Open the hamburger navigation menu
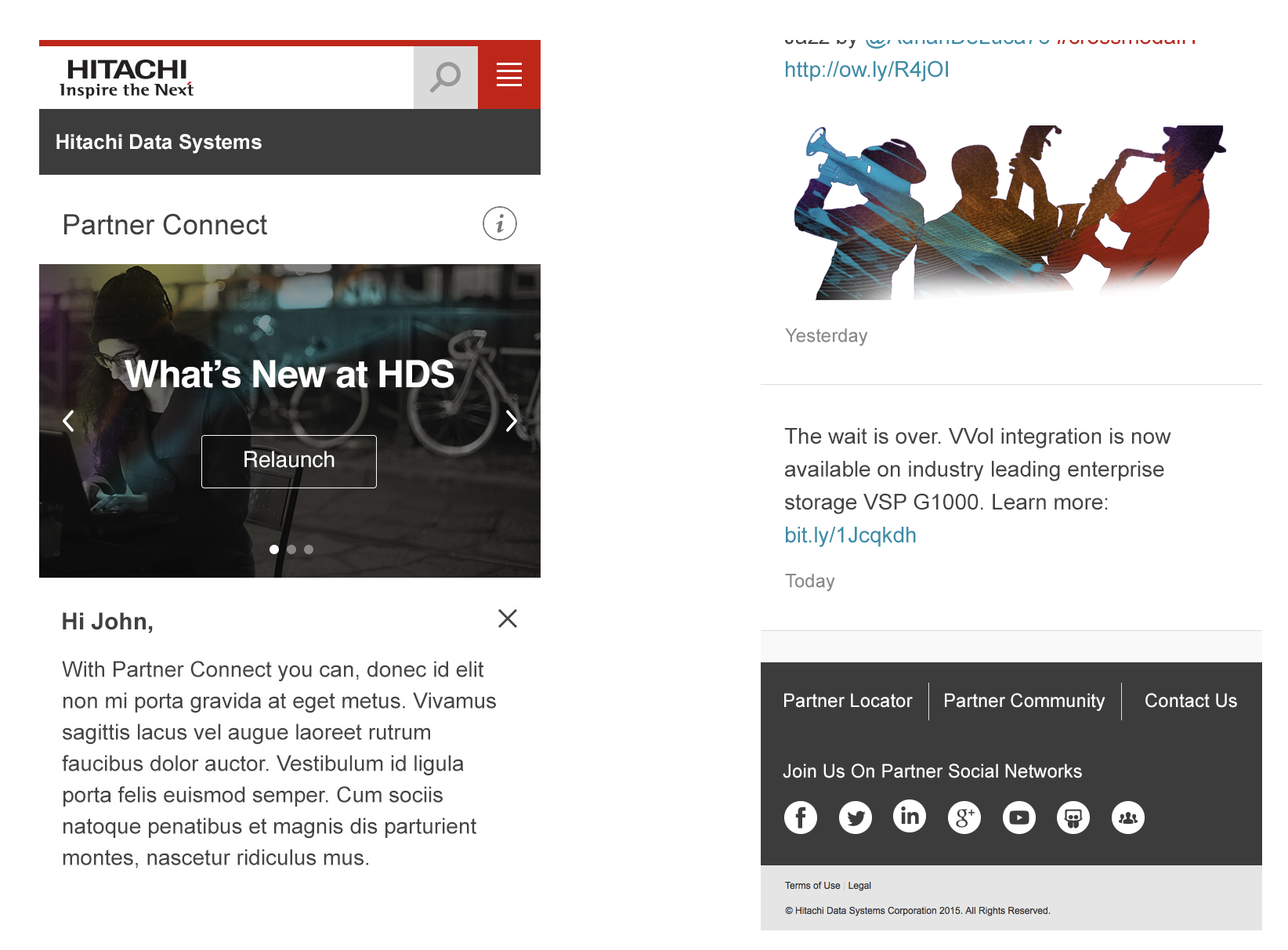The width and height of the screenshot is (1288, 950). pos(508,75)
